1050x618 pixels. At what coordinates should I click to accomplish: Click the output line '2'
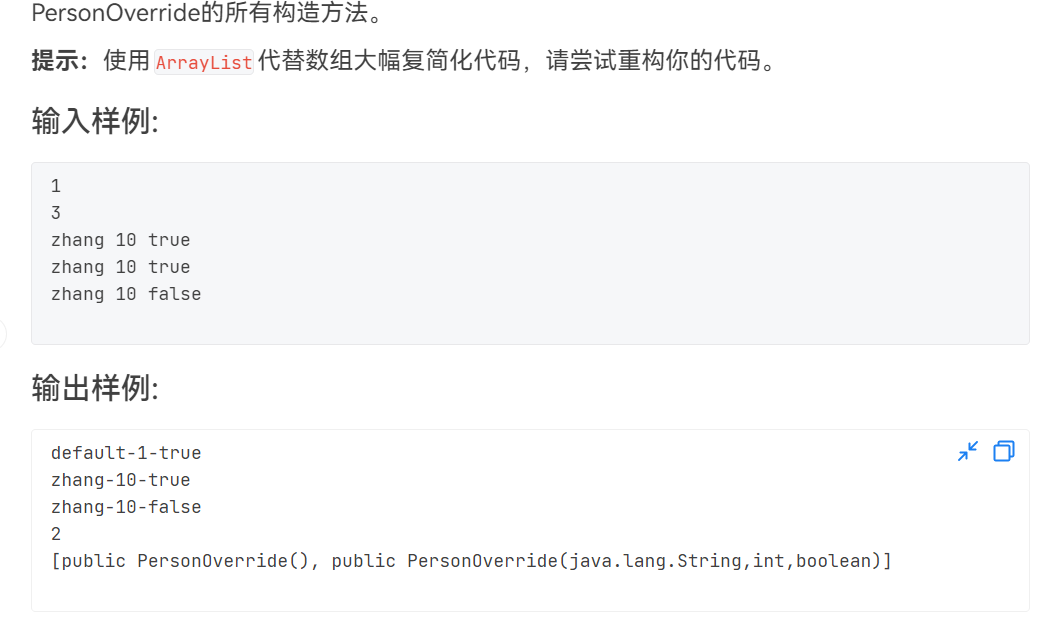(x=56, y=534)
